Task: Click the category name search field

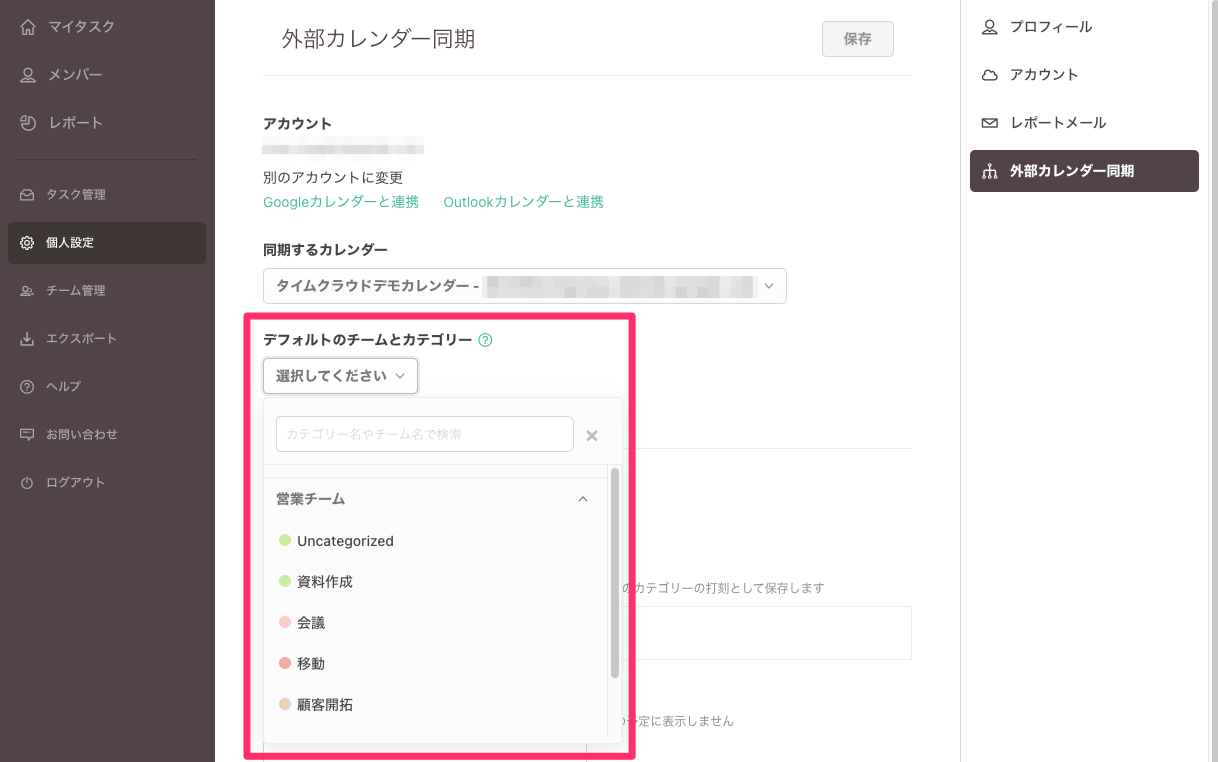Action: 424,434
